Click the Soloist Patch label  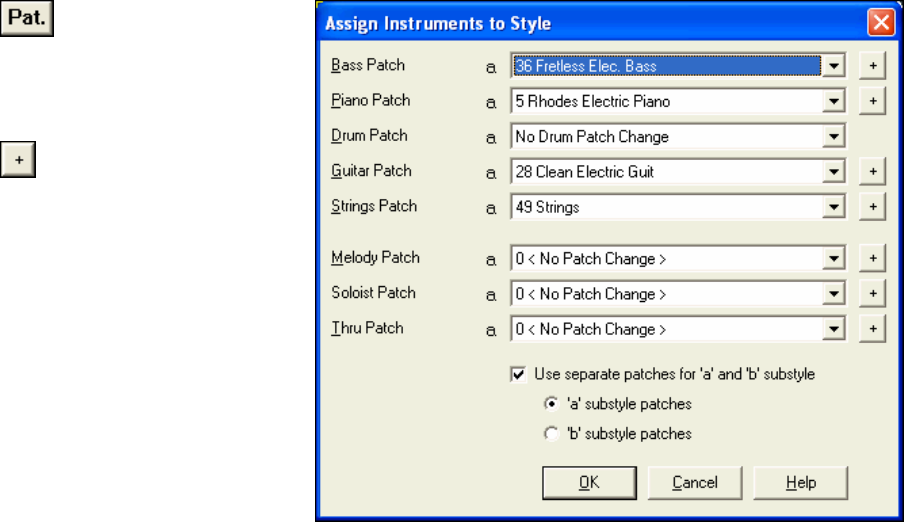tap(373, 293)
